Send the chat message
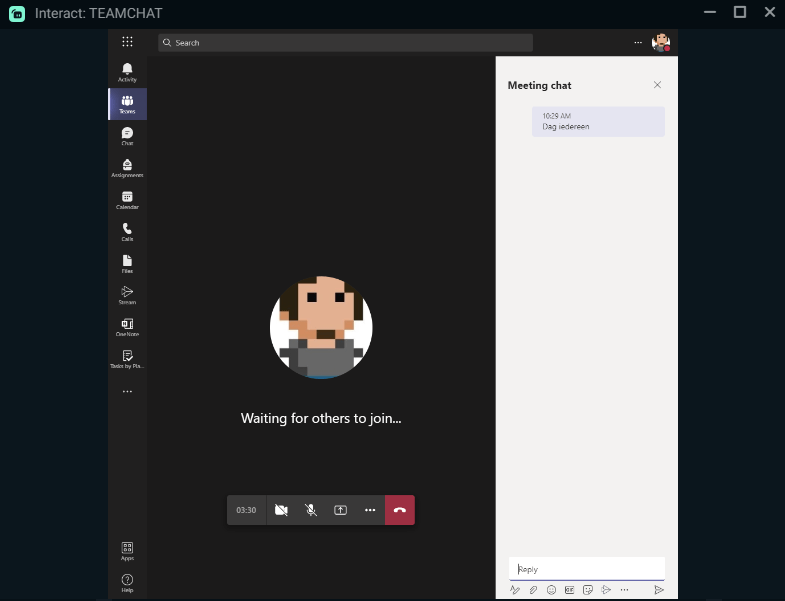The image size is (785, 601). [658, 590]
